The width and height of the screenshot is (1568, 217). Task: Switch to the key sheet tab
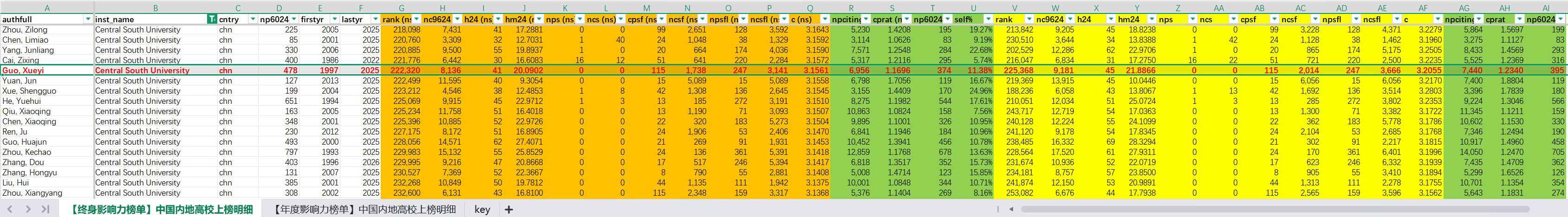pos(482,209)
